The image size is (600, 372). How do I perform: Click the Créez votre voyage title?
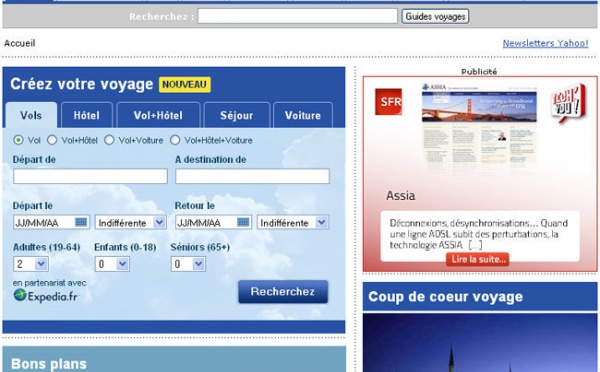(x=82, y=84)
